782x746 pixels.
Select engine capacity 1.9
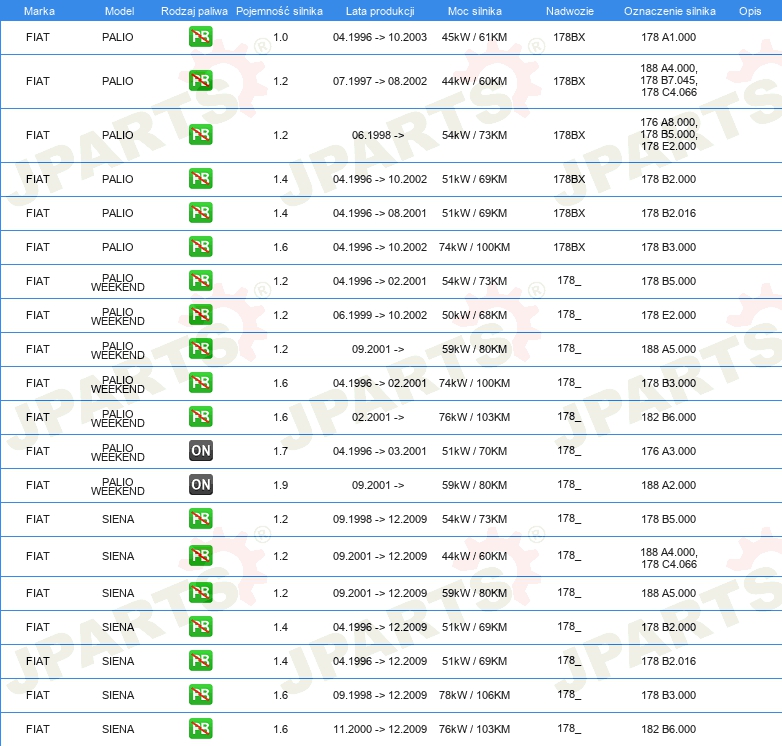pyautogui.click(x=280, y=485)
